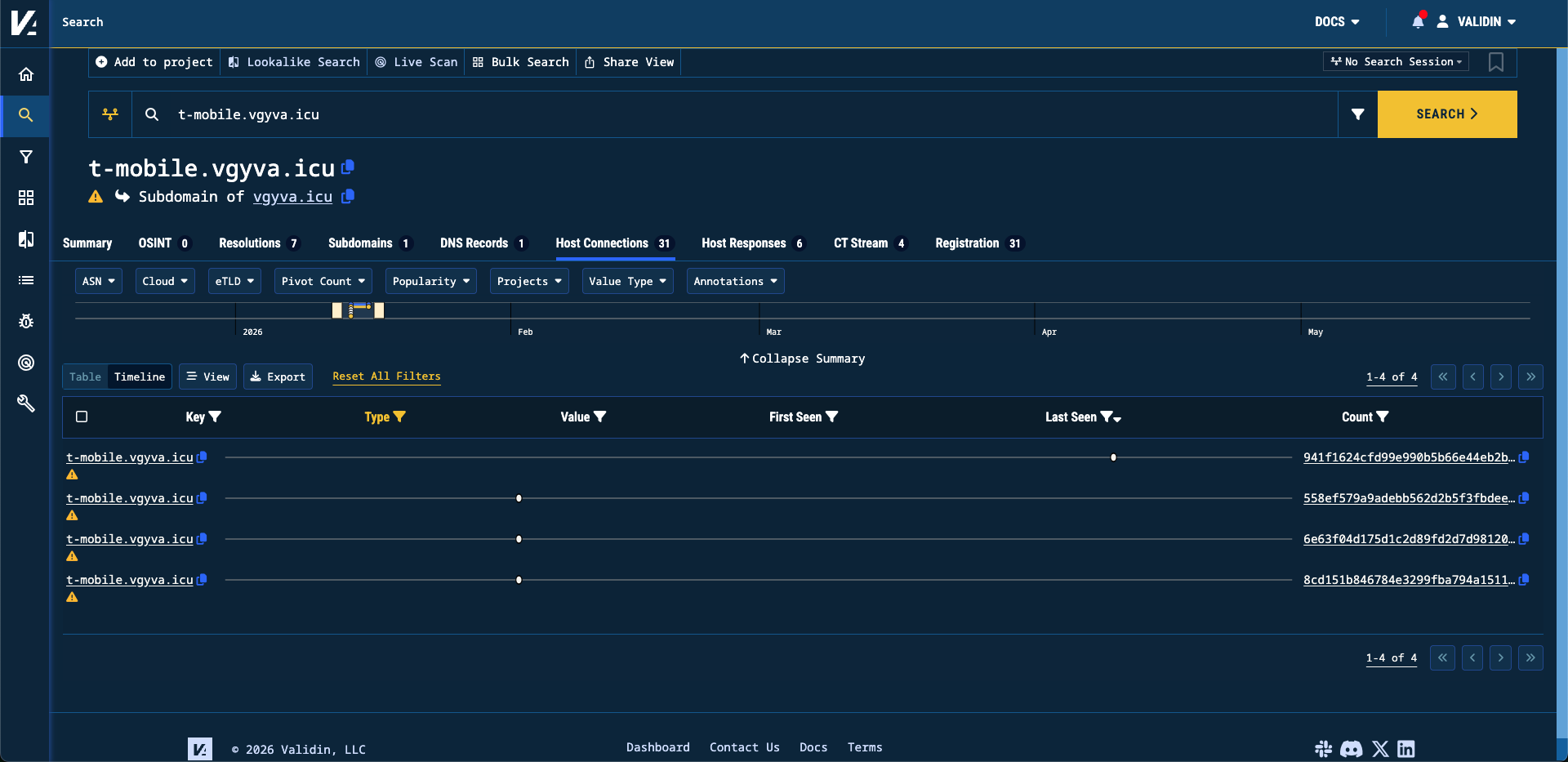This screenshot has width=1568, height=762.
Task: Open the Value Type filter dropdown
Action: 627,281
